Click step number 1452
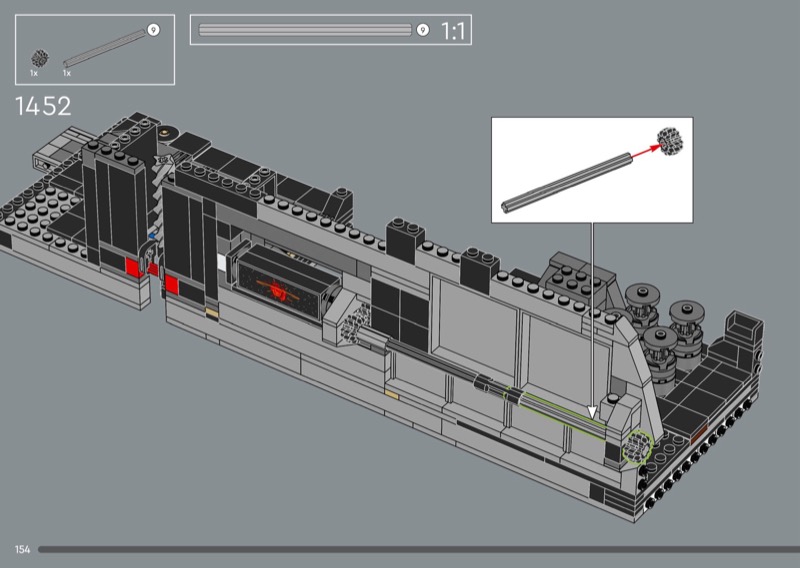 pyautogui.click(x=43, y=107)
